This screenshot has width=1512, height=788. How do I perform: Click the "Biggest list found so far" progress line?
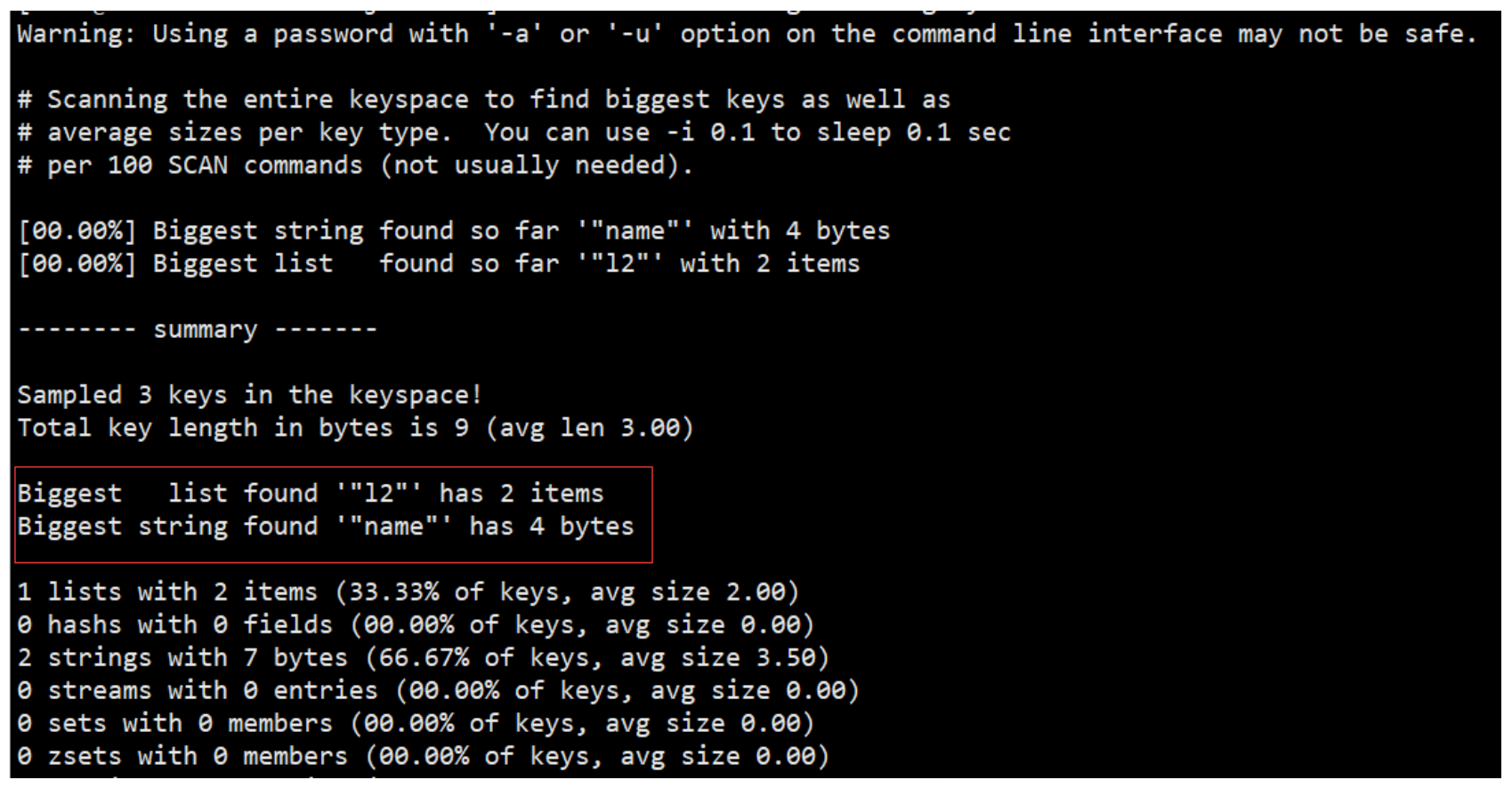click(x=438, y=264)
